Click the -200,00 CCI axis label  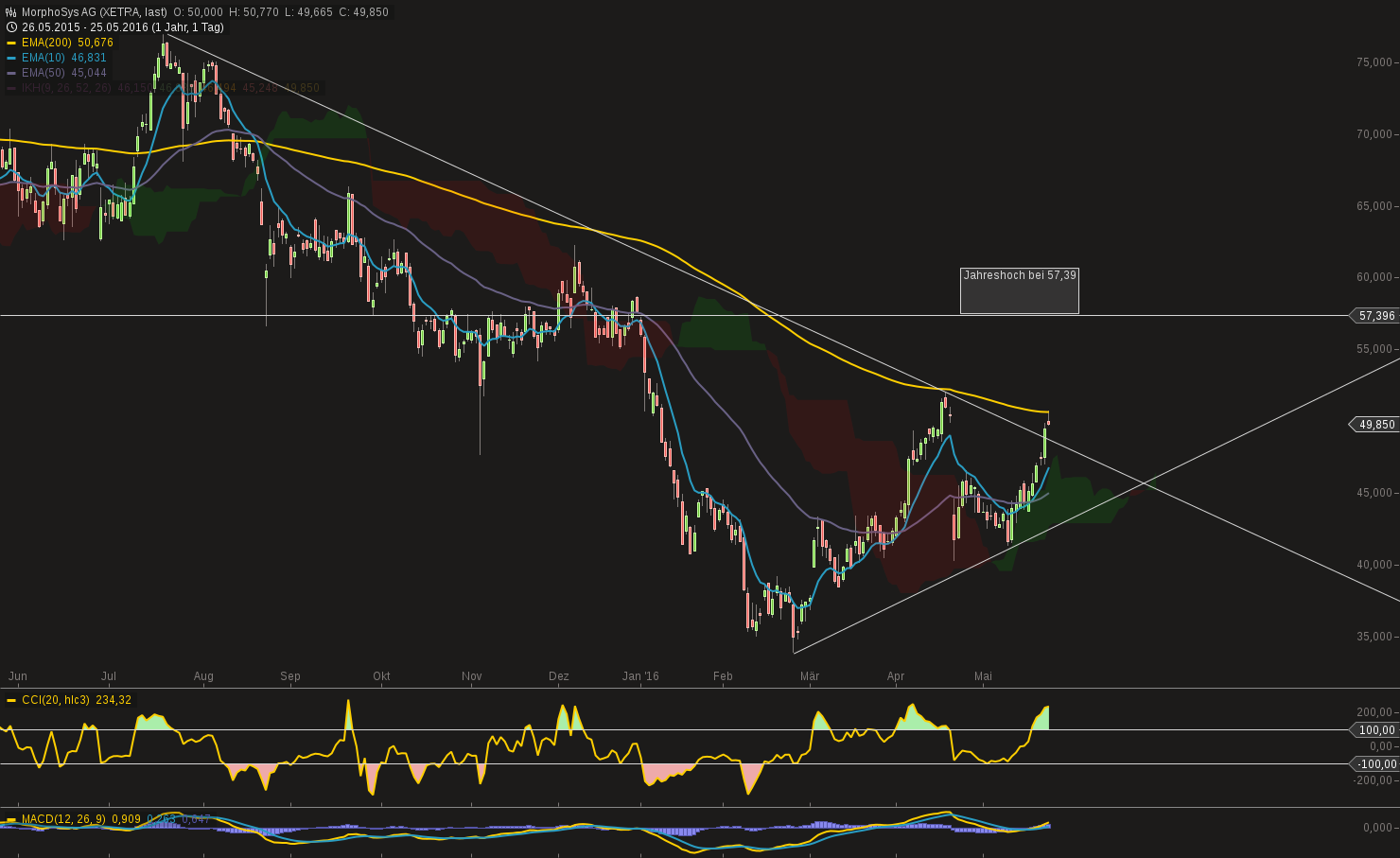[x=1374, y=780]
